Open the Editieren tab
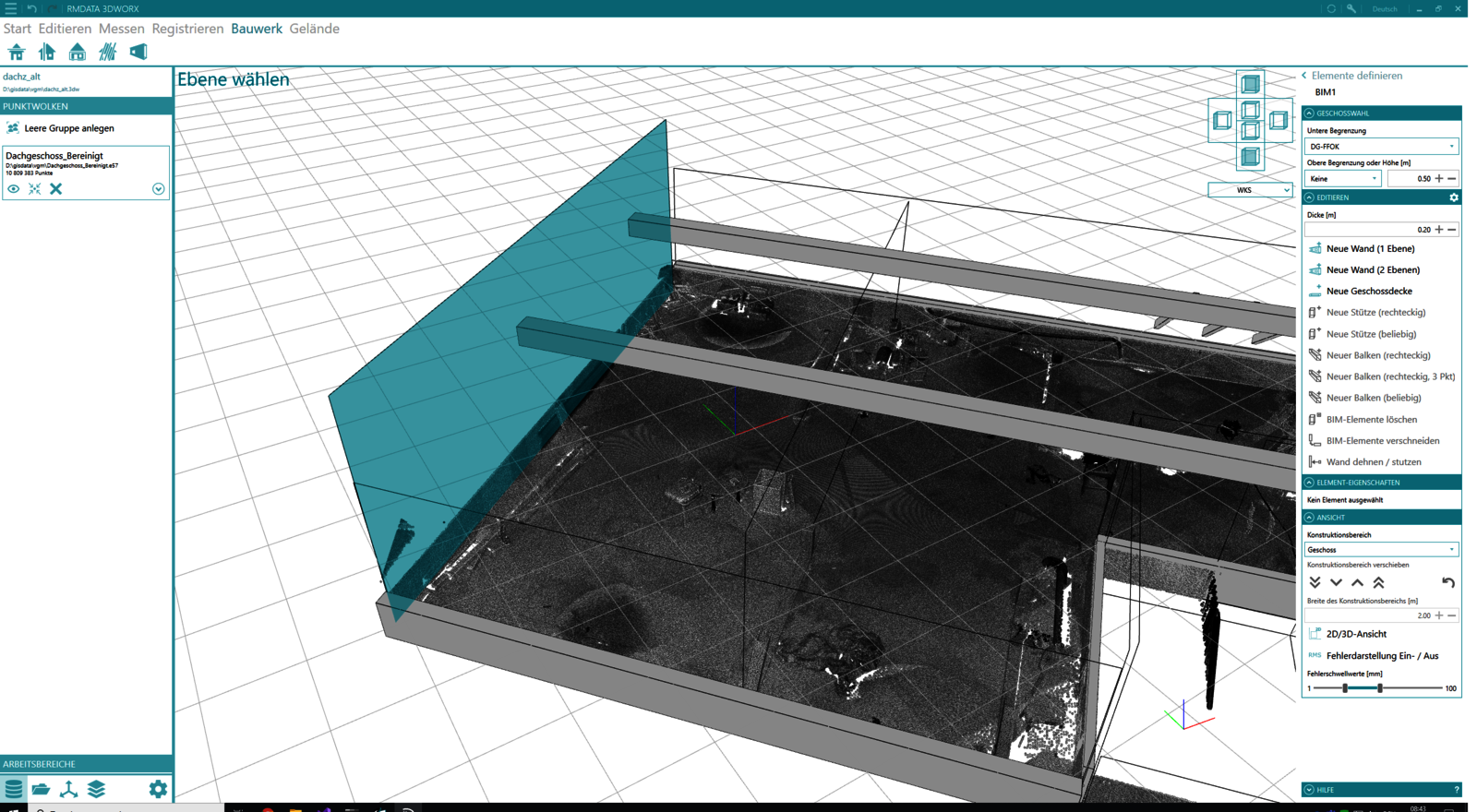Screen dimensions: 1477x812 [65, 29]
